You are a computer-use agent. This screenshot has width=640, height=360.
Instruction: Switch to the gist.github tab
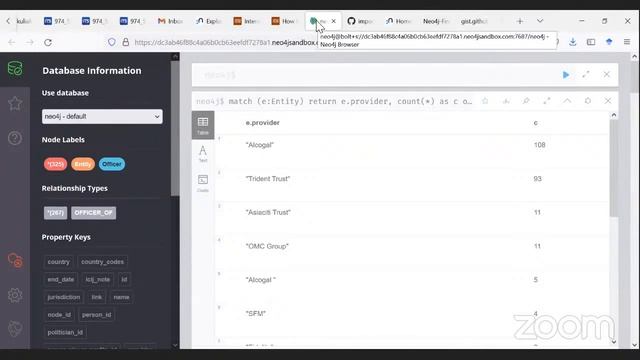tap(474, 21)
